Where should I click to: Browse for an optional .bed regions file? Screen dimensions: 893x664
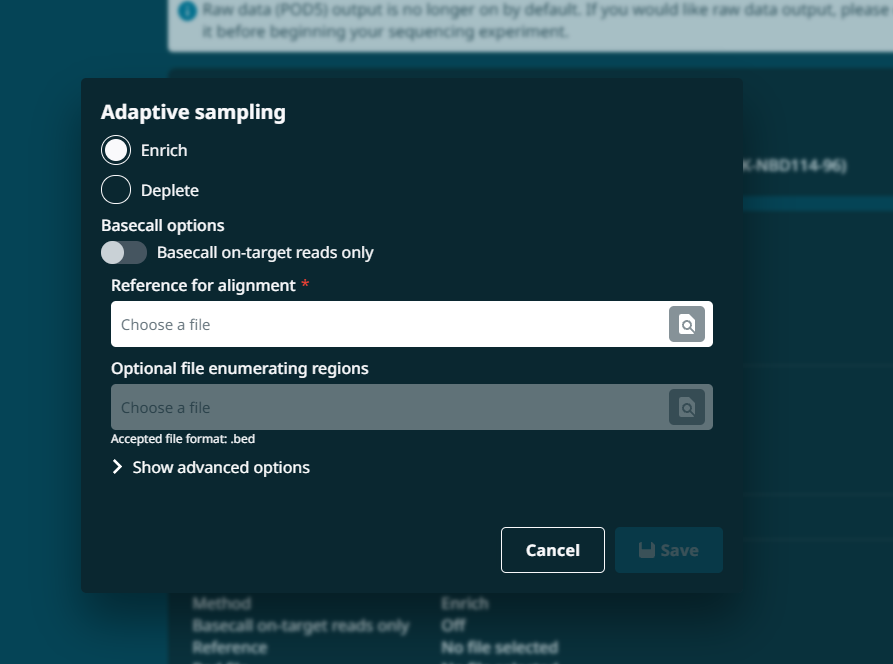(x=686, y=407)
